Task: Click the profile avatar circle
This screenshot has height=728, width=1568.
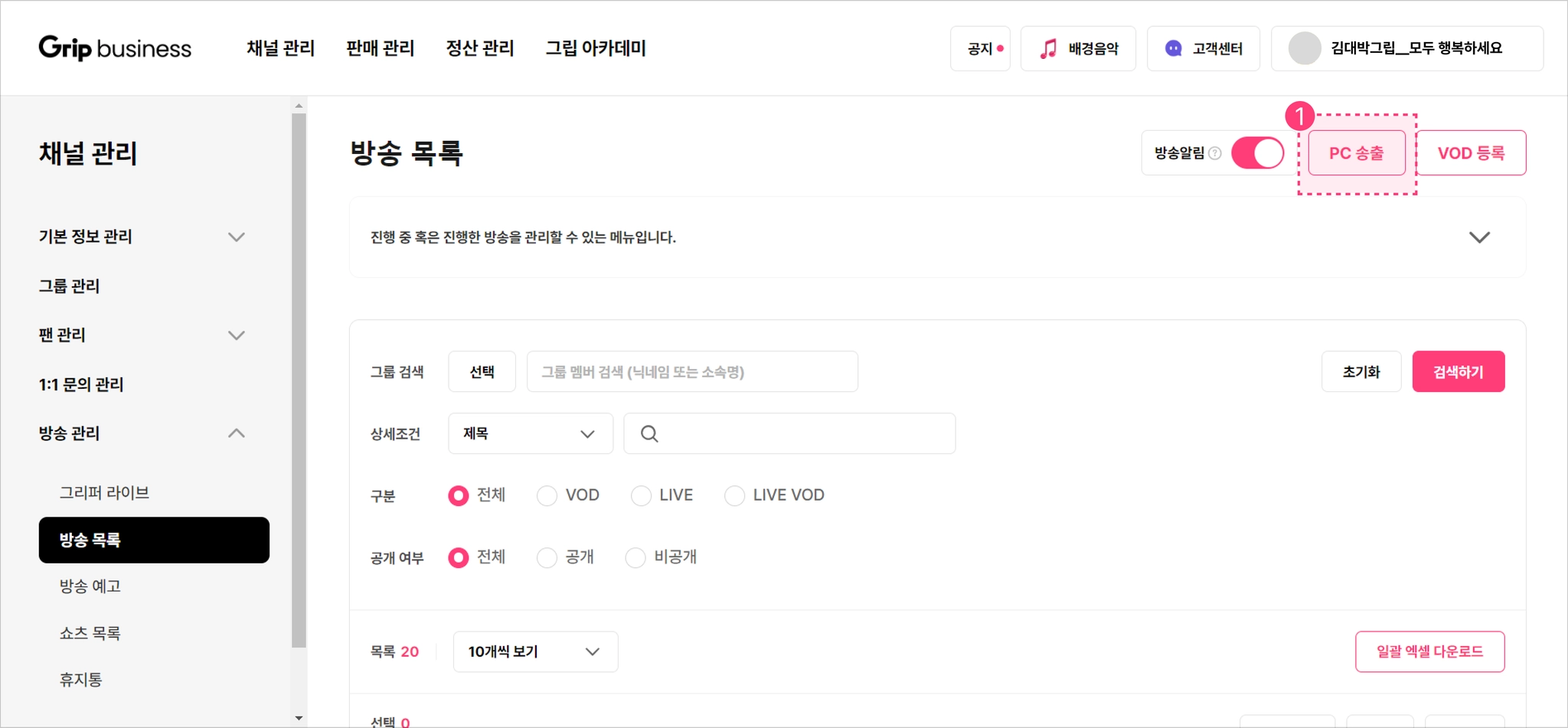Action: [1305, 48]
